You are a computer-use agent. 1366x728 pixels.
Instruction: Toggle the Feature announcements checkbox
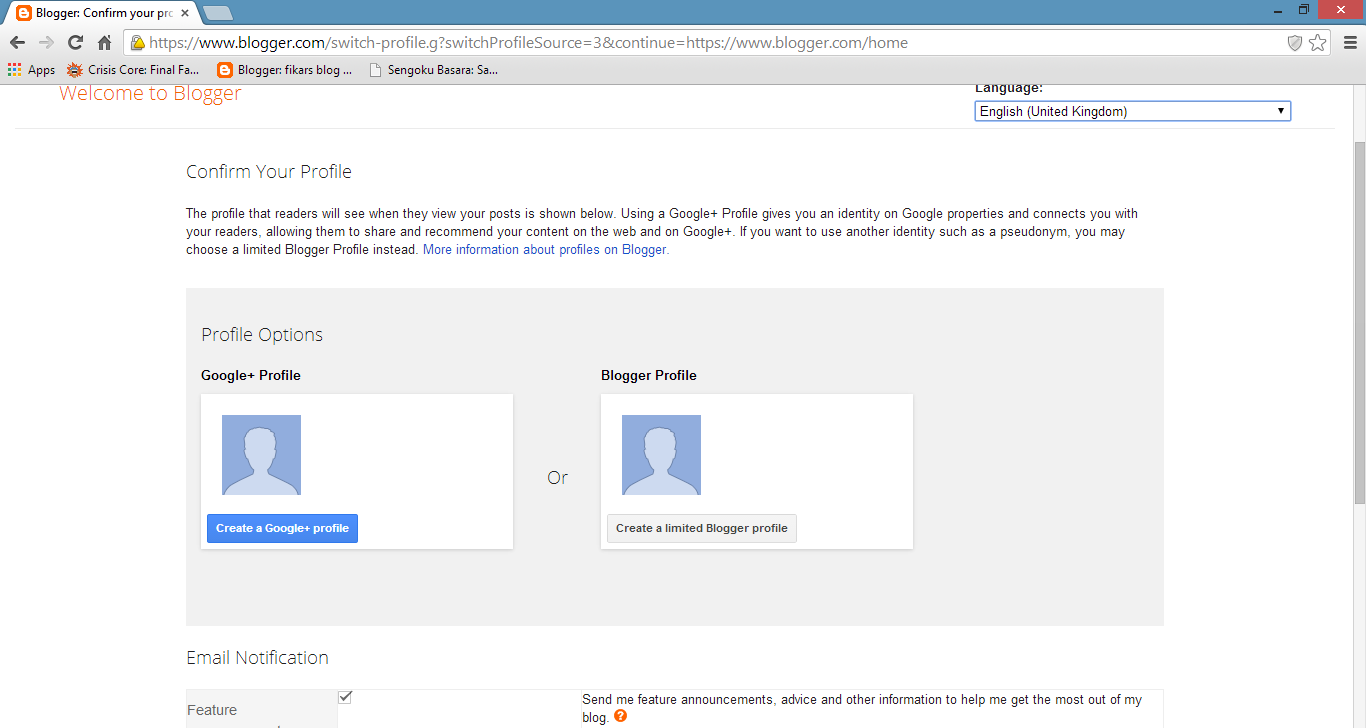click(345, 697)
